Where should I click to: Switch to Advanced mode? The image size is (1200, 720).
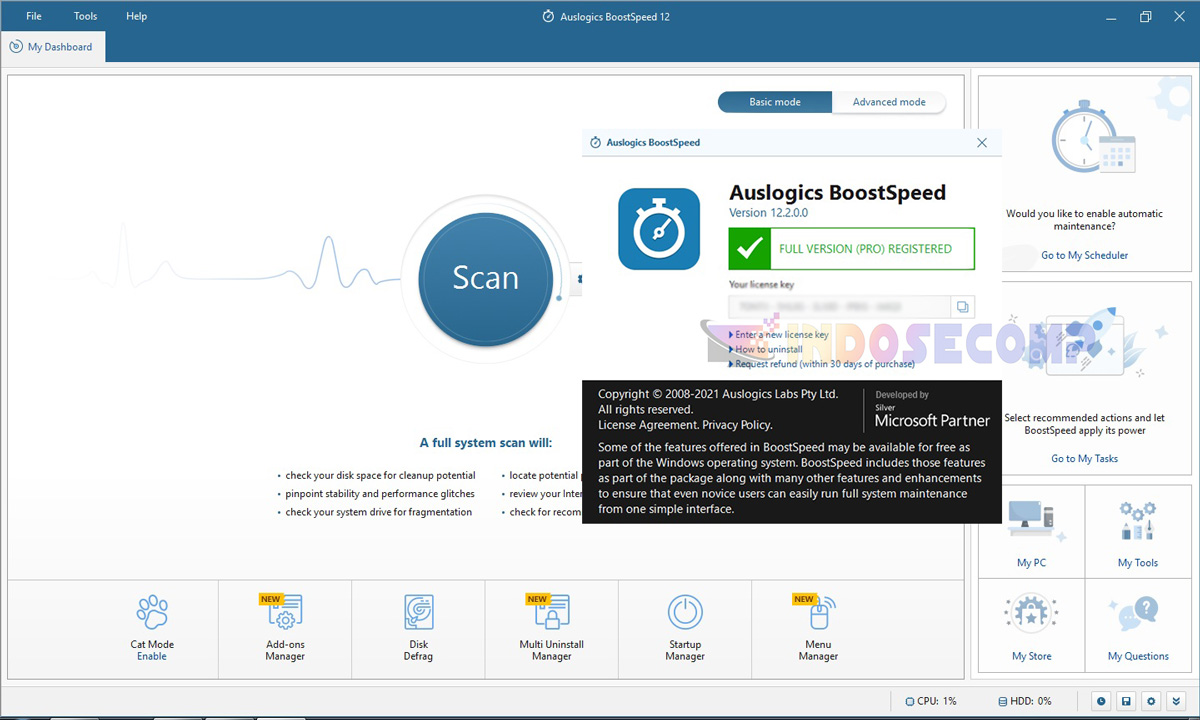pyautogui.click(x=888, y=101)
